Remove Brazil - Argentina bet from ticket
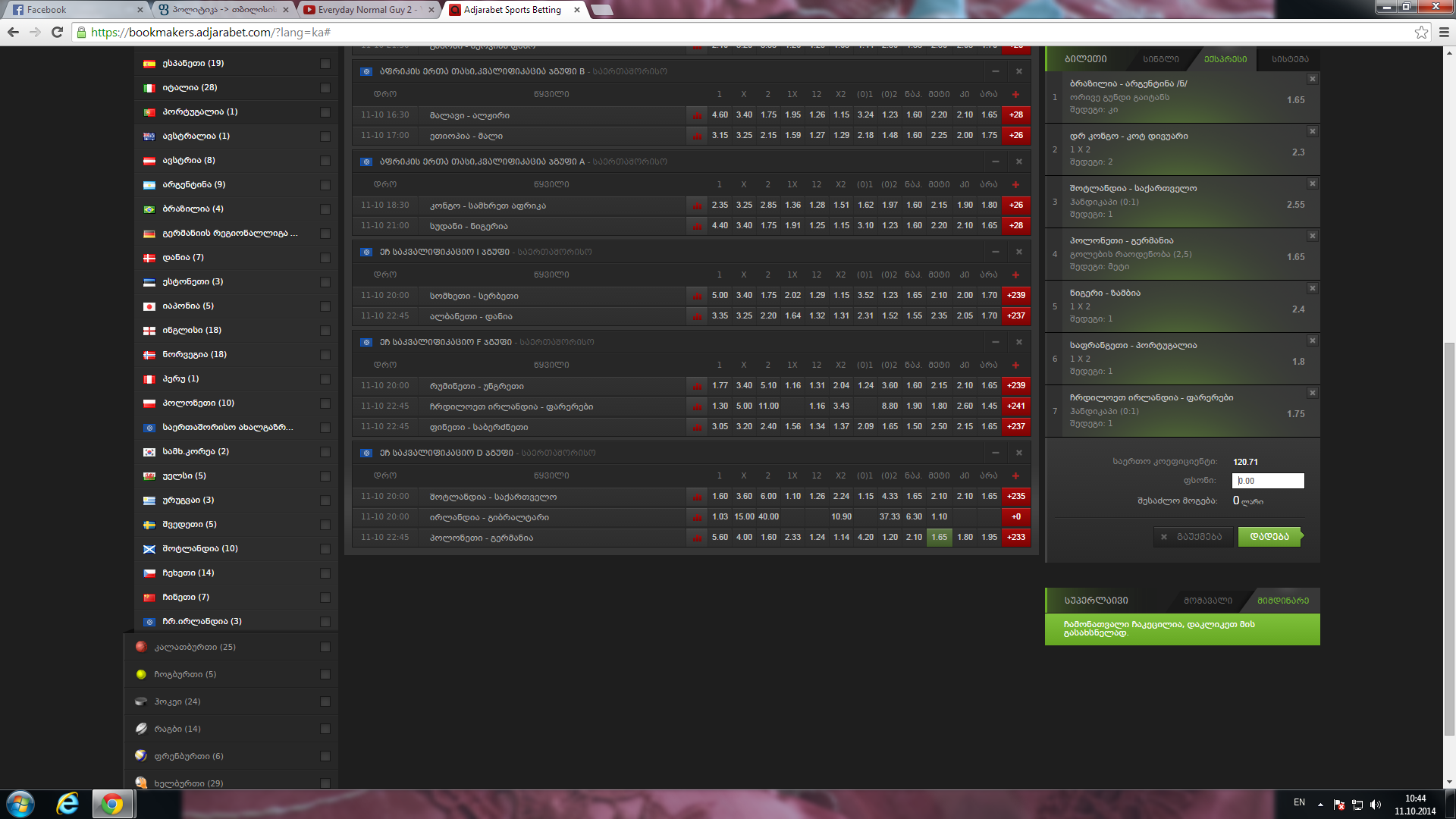The image size is (1456, 819). click(x=1312, y=80)
